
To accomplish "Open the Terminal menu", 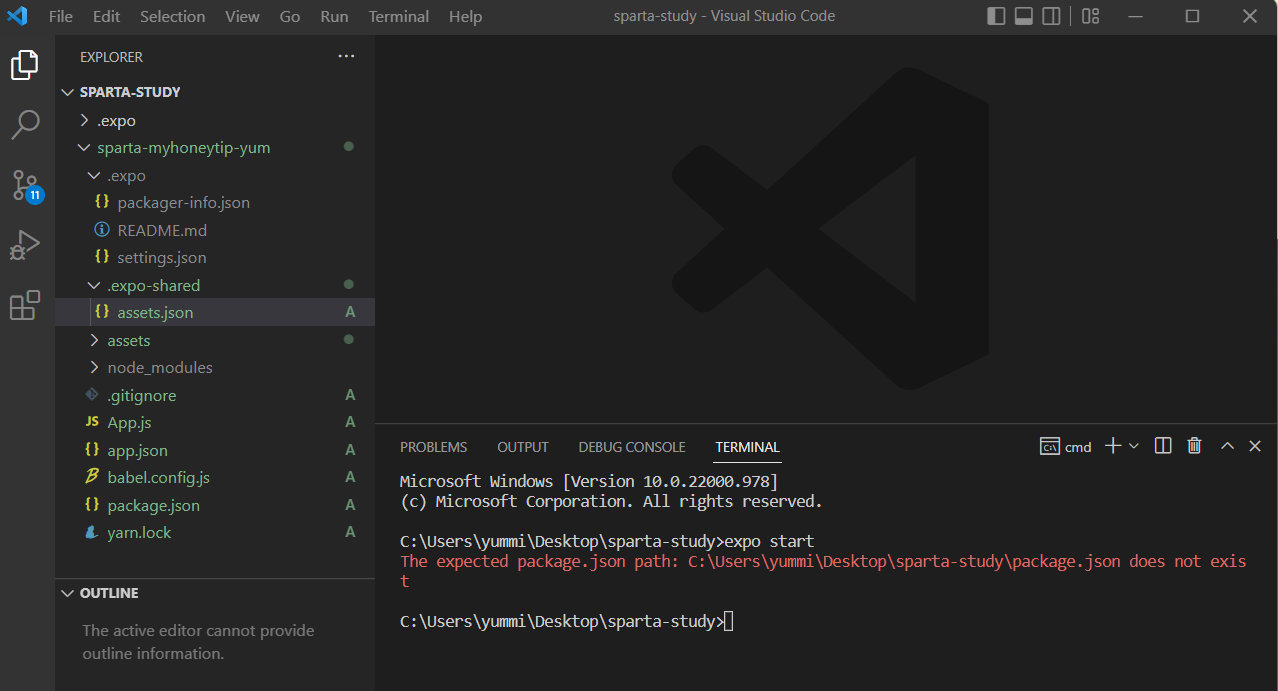I will click(x=399, y=16).
